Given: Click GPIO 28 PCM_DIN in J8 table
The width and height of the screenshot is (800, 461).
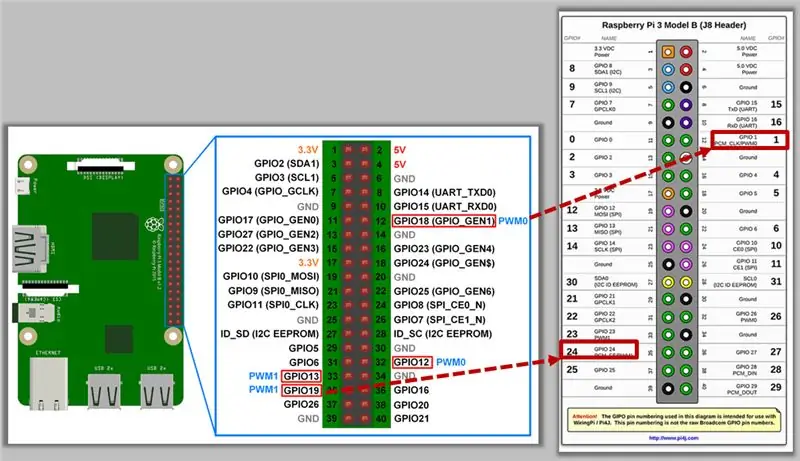Looking at the screenshot, I should 745,370.
